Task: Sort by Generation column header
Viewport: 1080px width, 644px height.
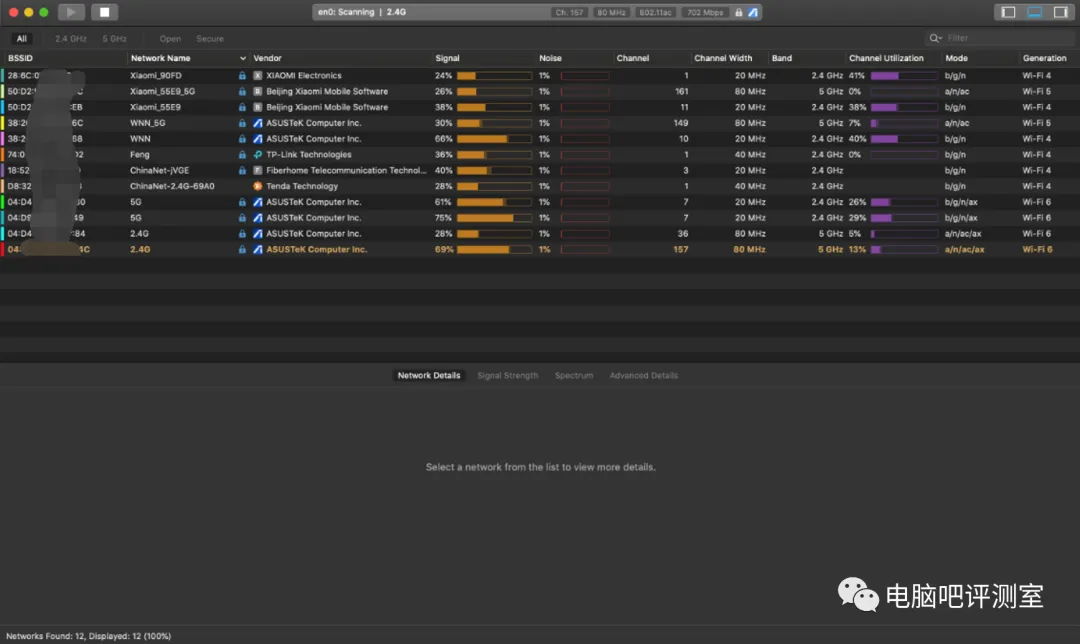Action: click(1045, 59)
